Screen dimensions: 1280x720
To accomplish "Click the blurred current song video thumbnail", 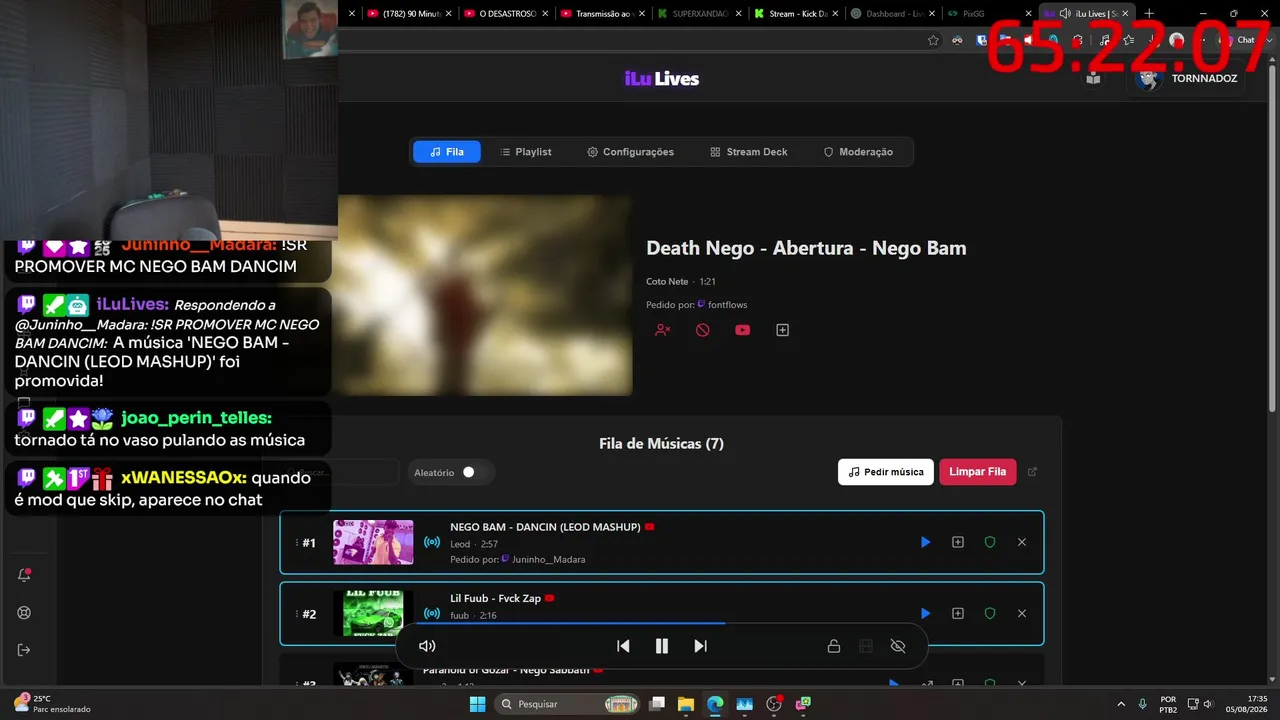I will click(x=485, y=295).
